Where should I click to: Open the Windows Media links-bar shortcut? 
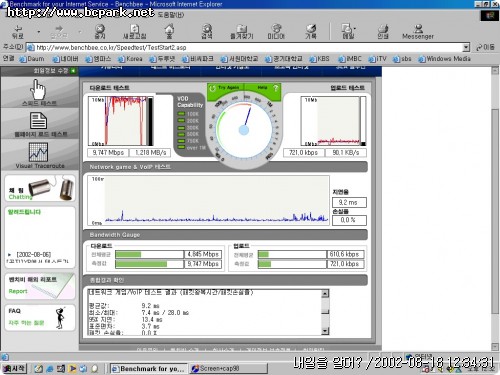[x=445, y=59]
